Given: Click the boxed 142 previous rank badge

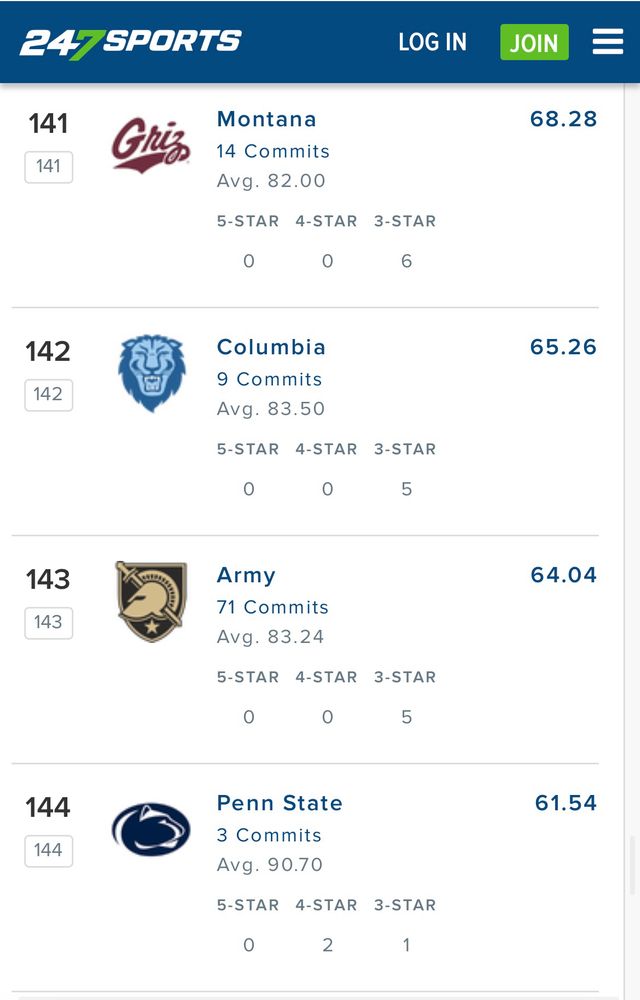Looking at the screenshot, I should tap(48, 394).
